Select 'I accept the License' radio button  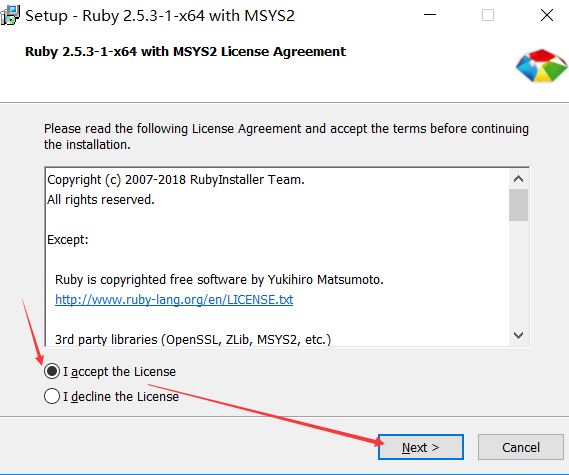click(52, 371)
